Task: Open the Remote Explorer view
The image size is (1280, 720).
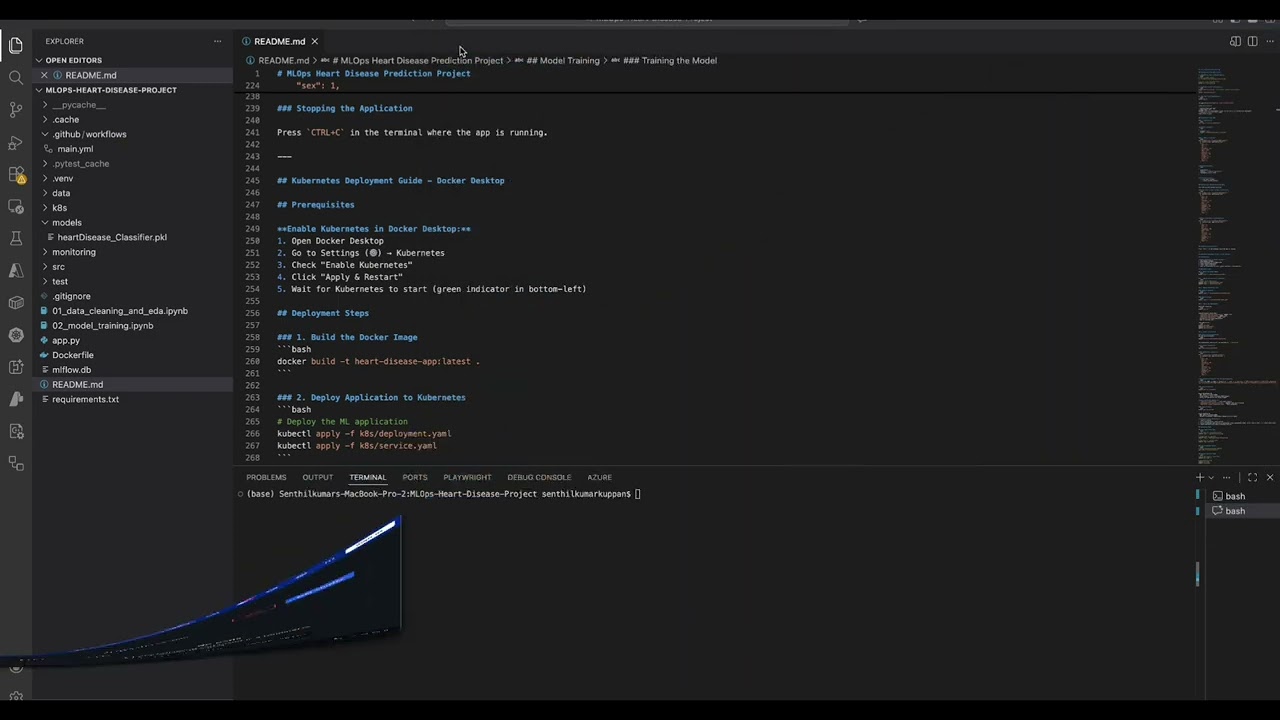Action: point(16,206)
